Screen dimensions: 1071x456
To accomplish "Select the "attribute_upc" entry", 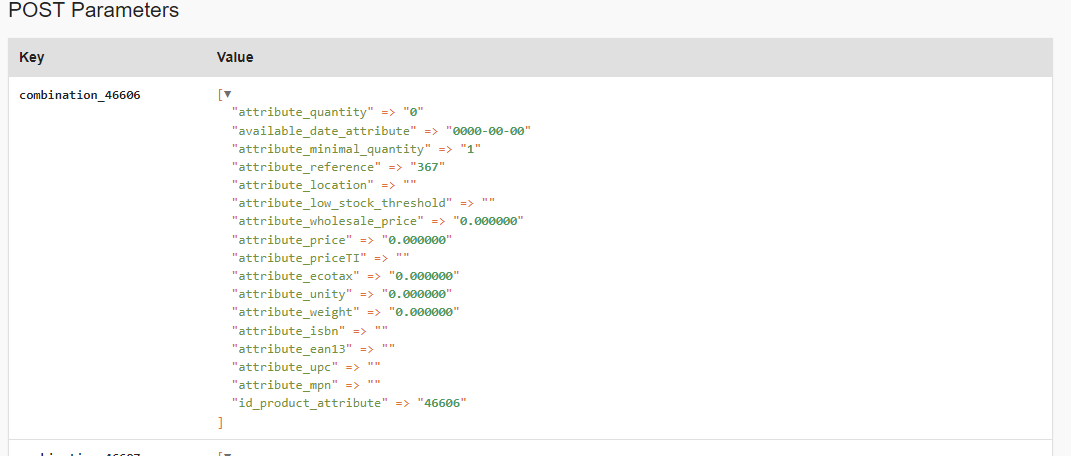I will [x=285, y=367].
